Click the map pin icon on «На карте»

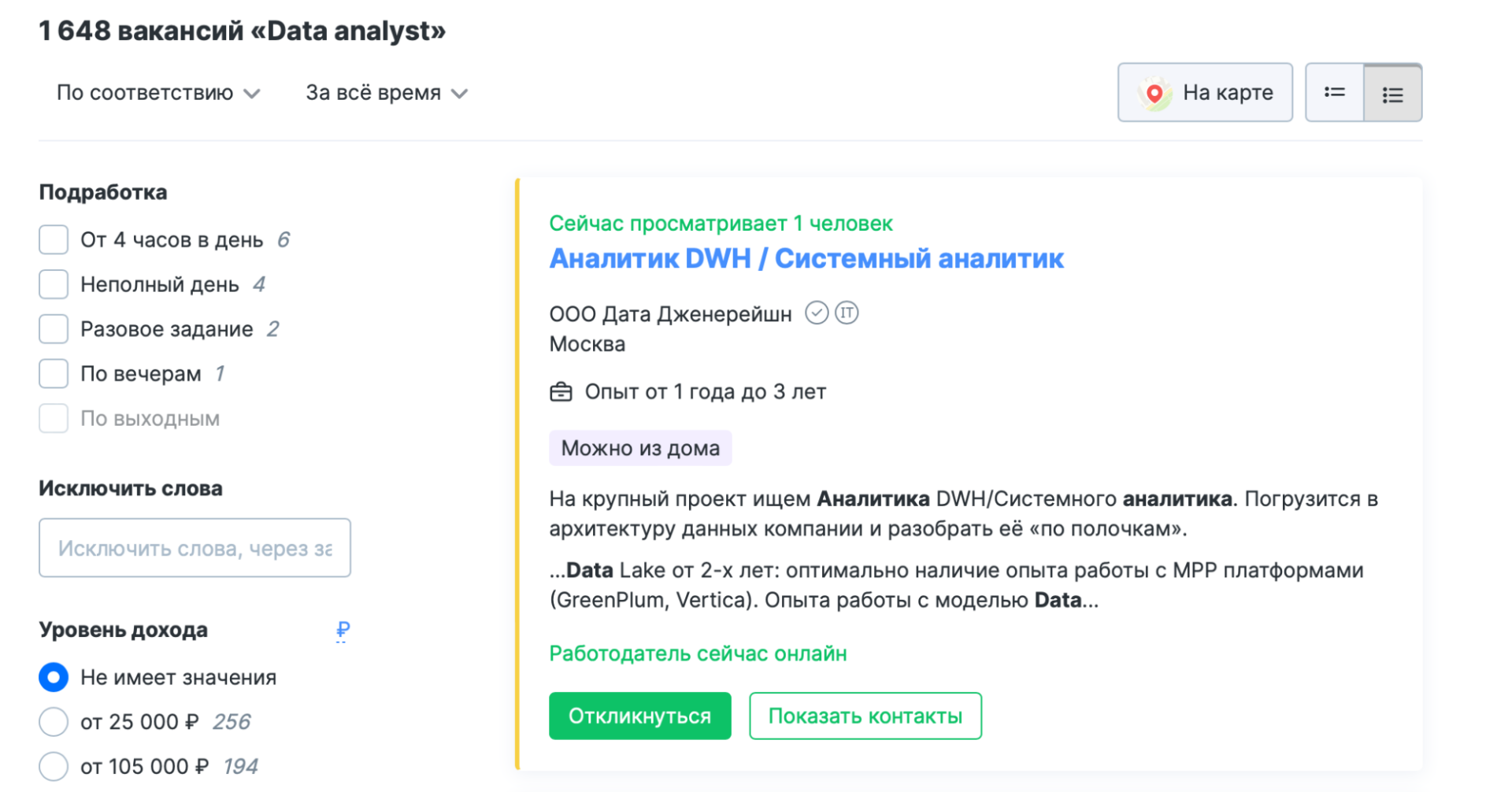tap(1154, 92)
